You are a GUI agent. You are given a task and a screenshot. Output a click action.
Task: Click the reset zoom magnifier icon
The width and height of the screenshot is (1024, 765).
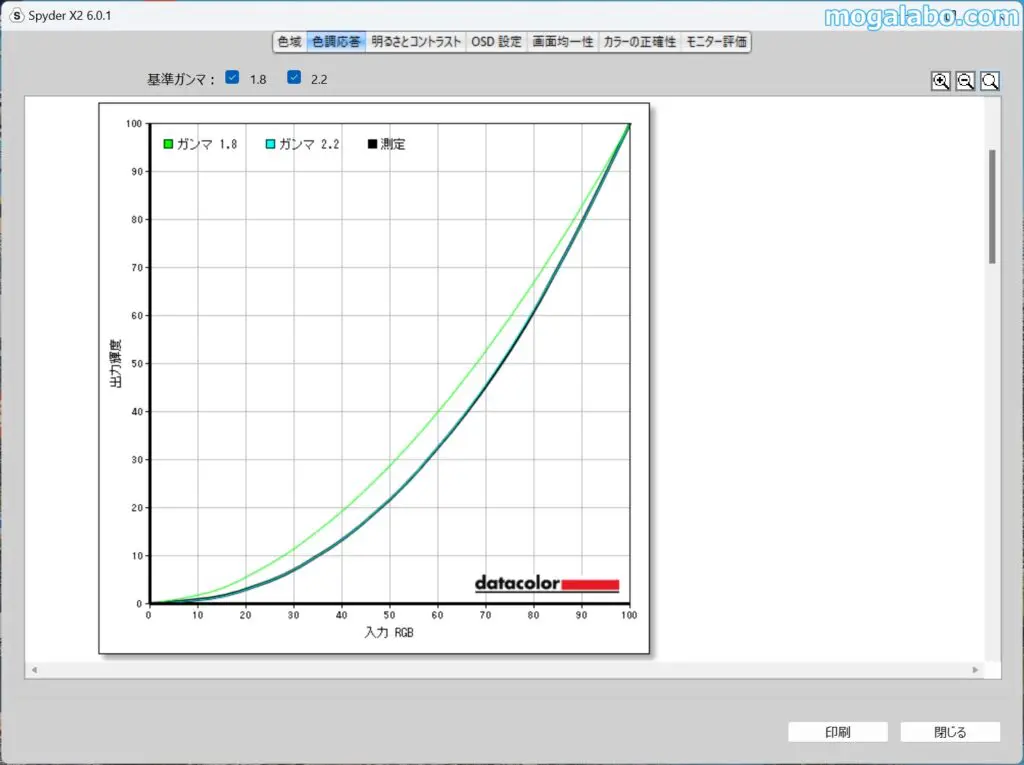coord(990,82)
